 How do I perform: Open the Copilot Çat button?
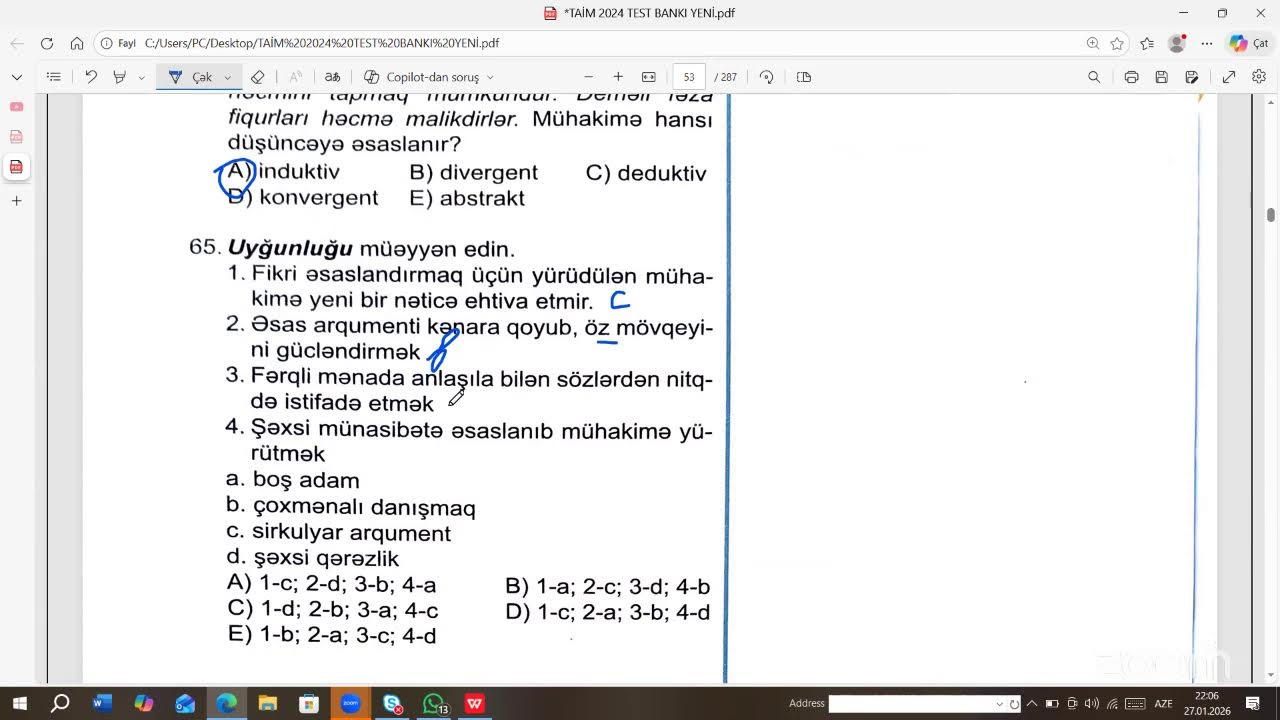[x=1249, y=43]
